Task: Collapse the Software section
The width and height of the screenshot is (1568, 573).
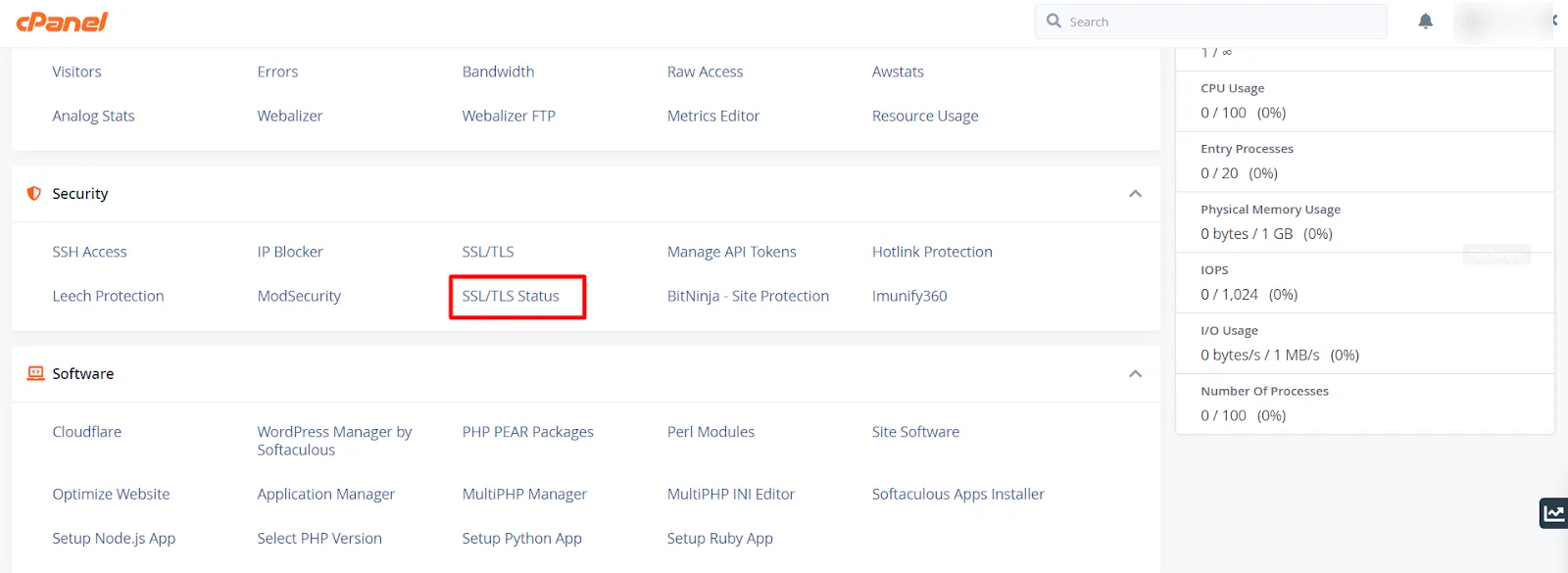Action: point(1135,374)
